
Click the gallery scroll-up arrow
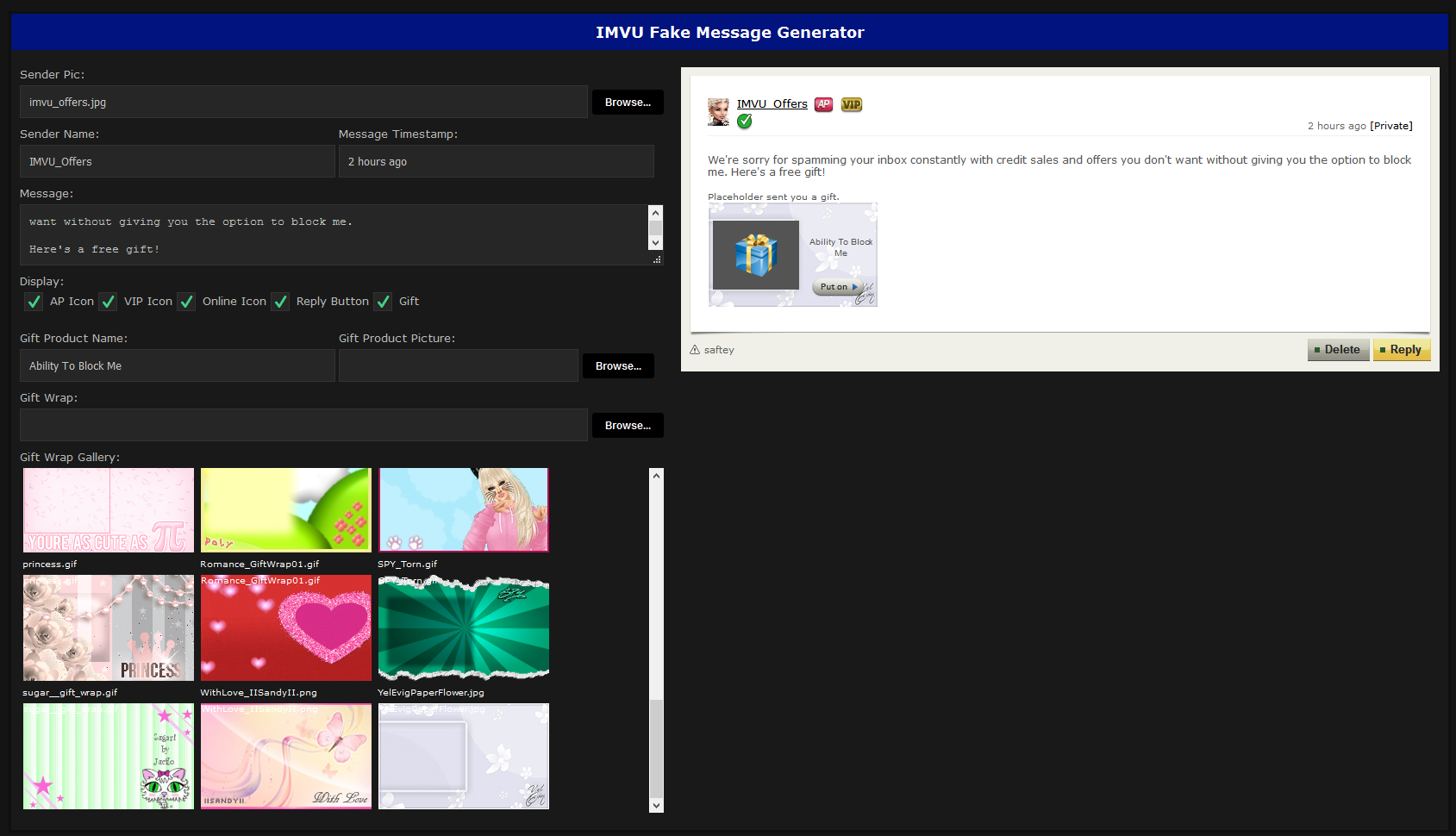pos(657,475)
